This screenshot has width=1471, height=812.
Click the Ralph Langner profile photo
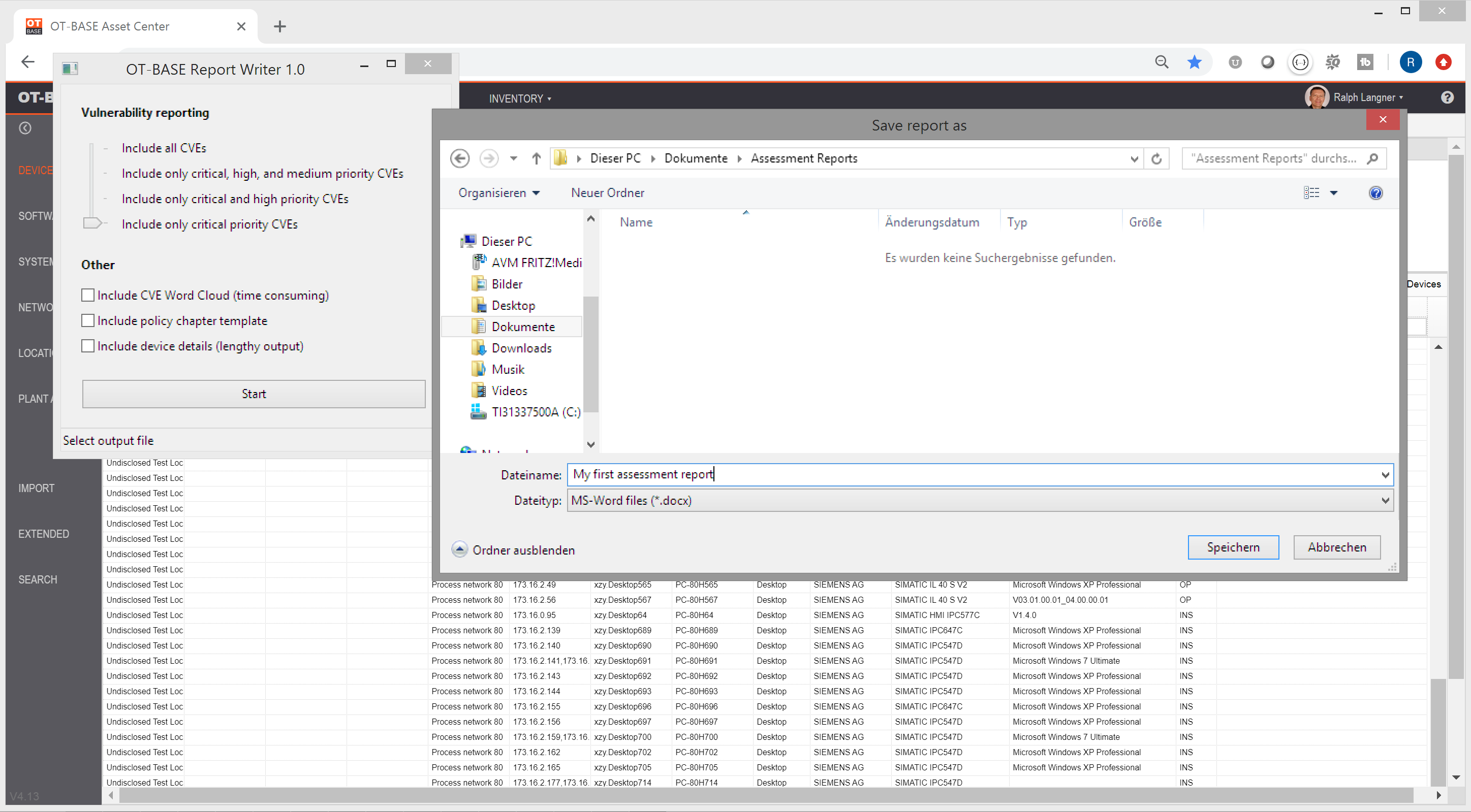tap(1317, 97)
